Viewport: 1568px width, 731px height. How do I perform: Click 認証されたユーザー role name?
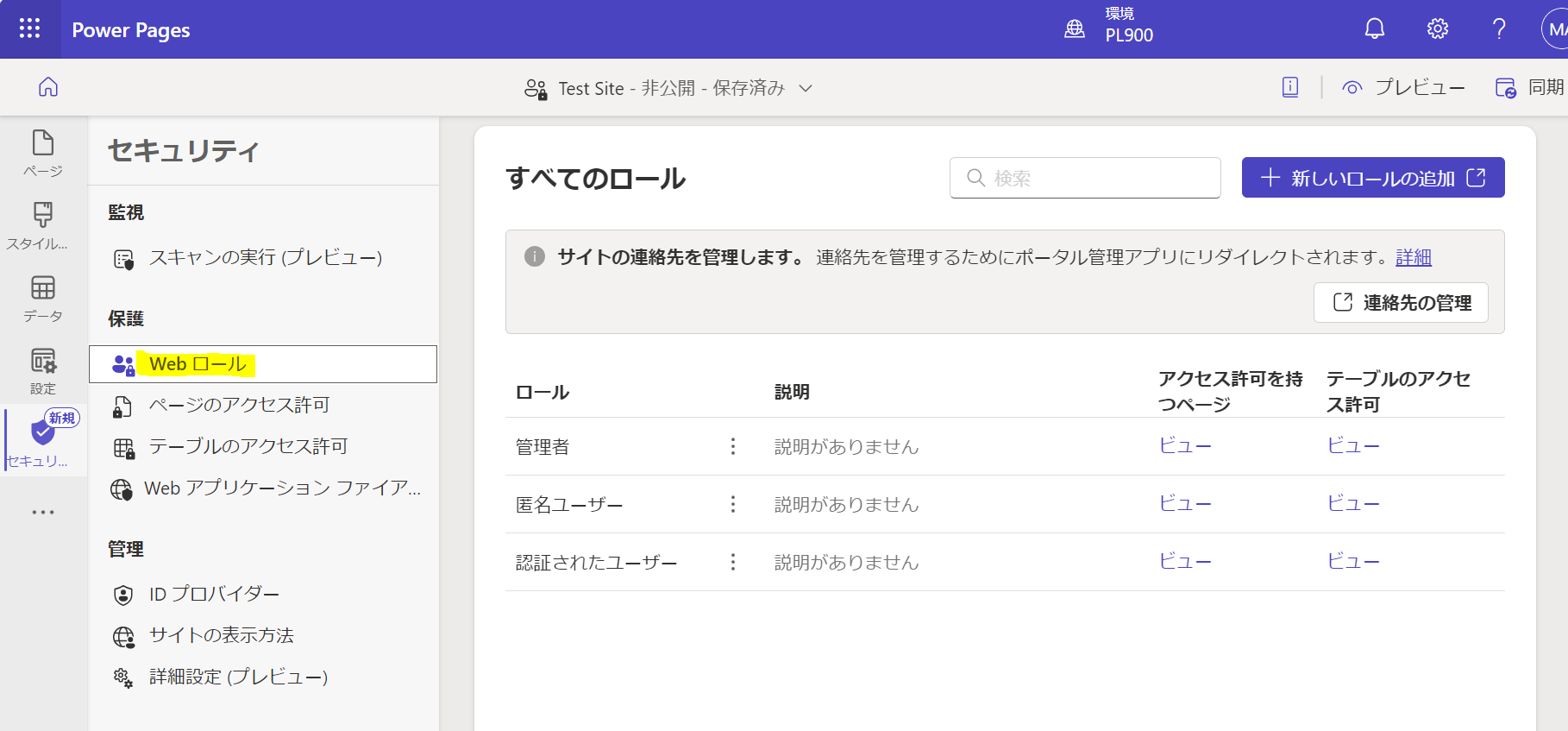tap(596, 562)
